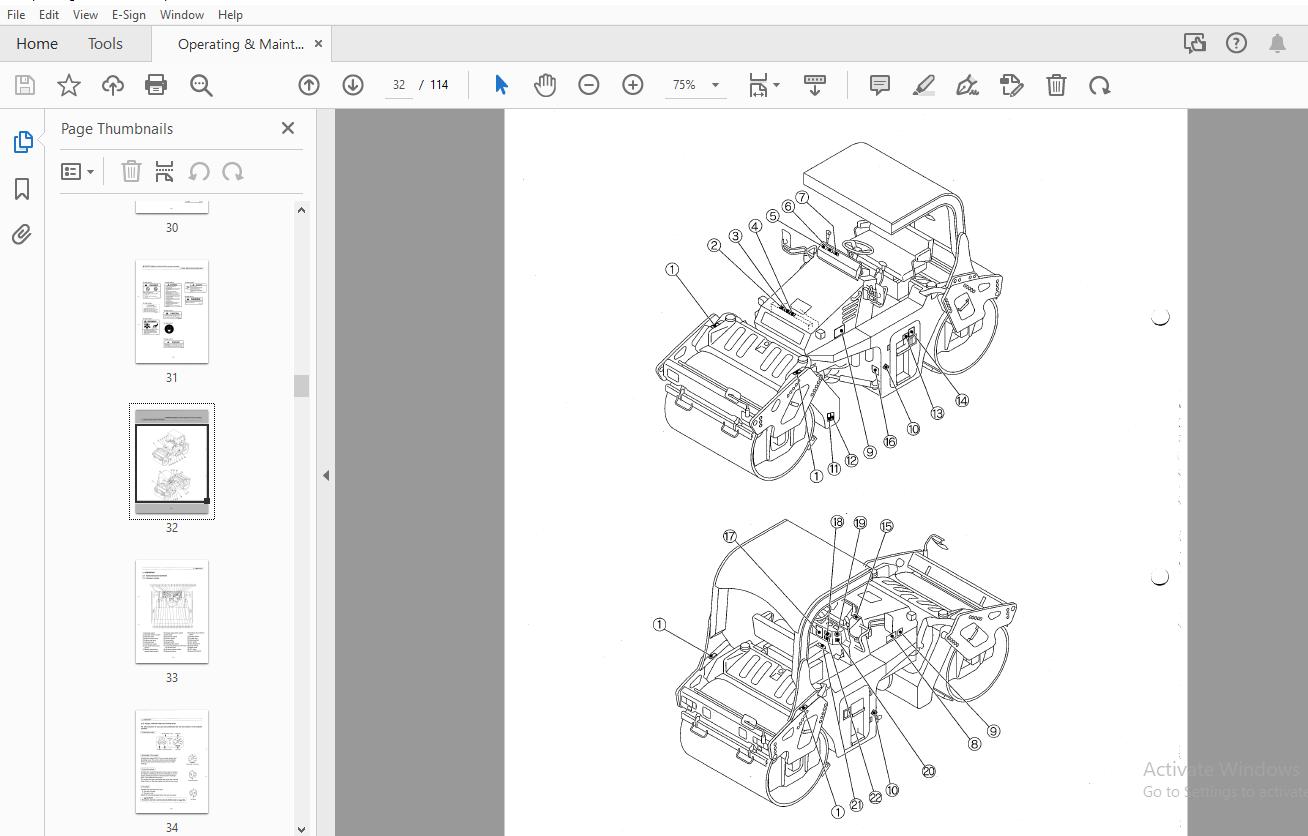The image size is (1308, 836).
Task: Open the help question mark icon
Action: 1237,43
